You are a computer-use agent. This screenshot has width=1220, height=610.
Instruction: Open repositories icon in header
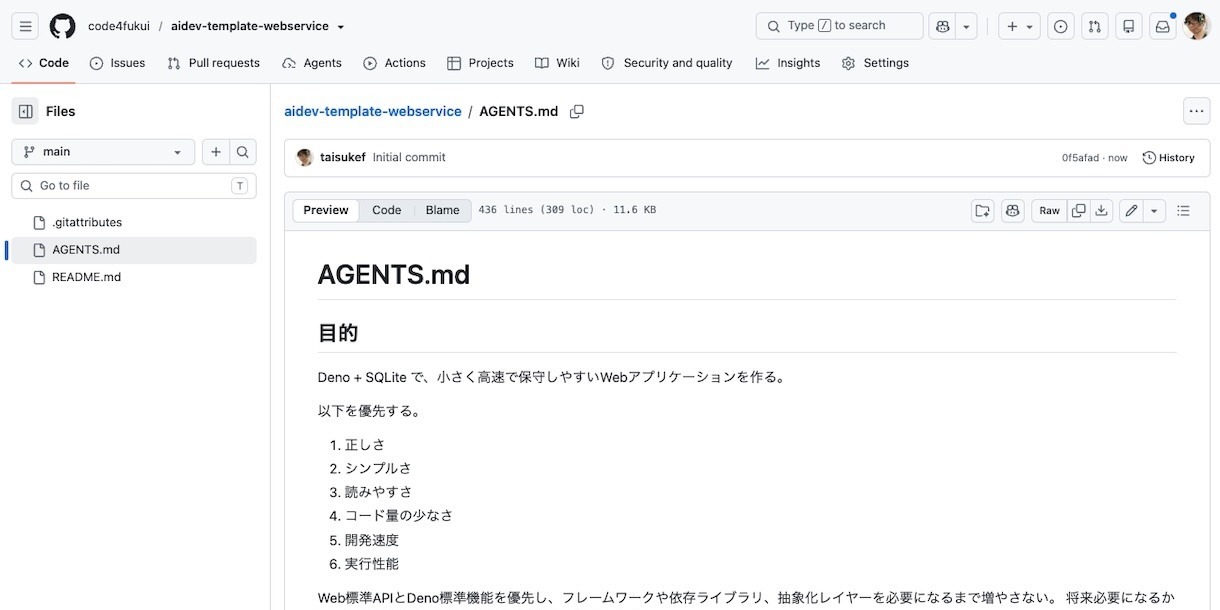[x=1129, y=26]
